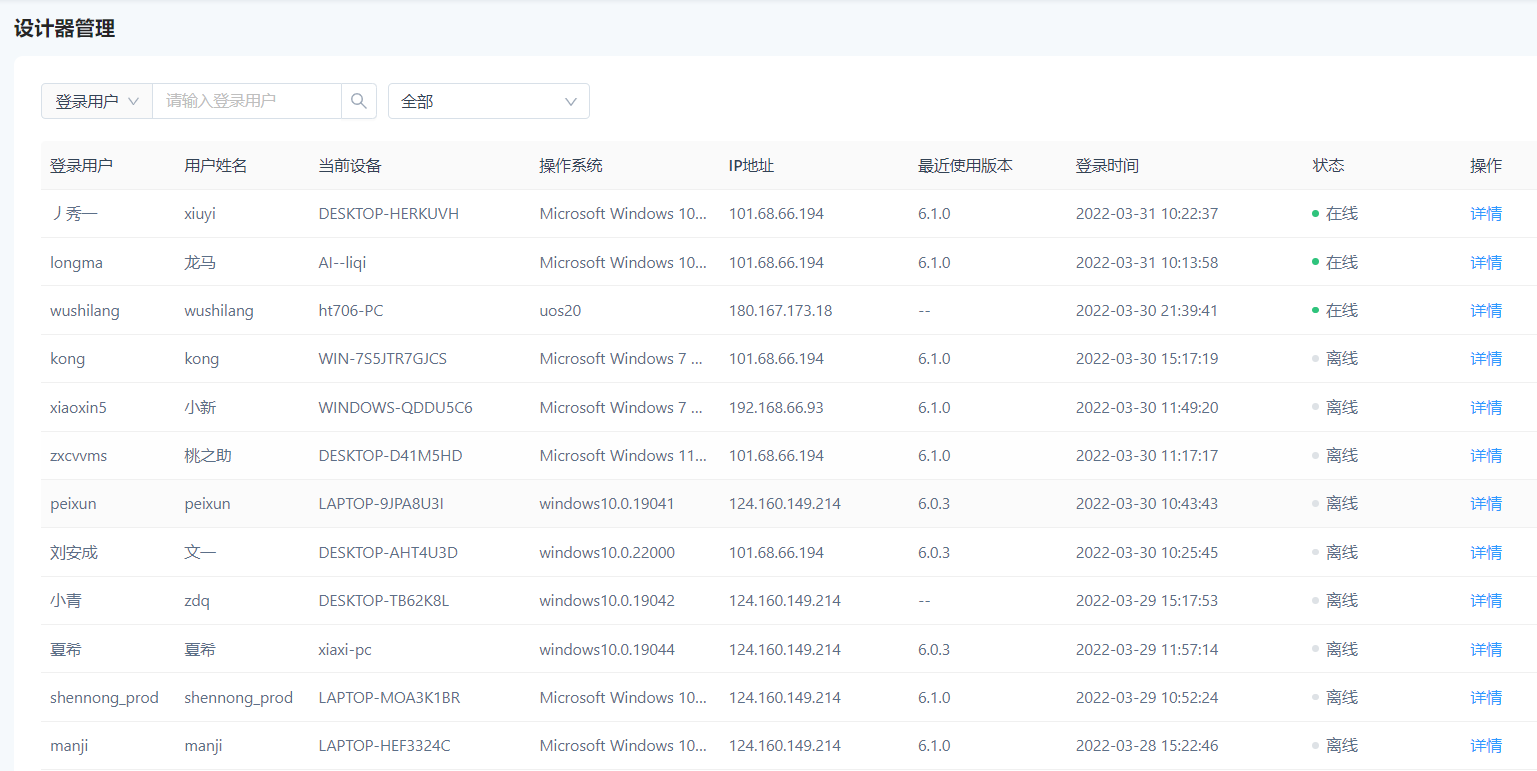Click the 在线 status in the longma row
The height and width of the screenshot is (771, 1537).
pyautogui.click(x=1341, y=262)
